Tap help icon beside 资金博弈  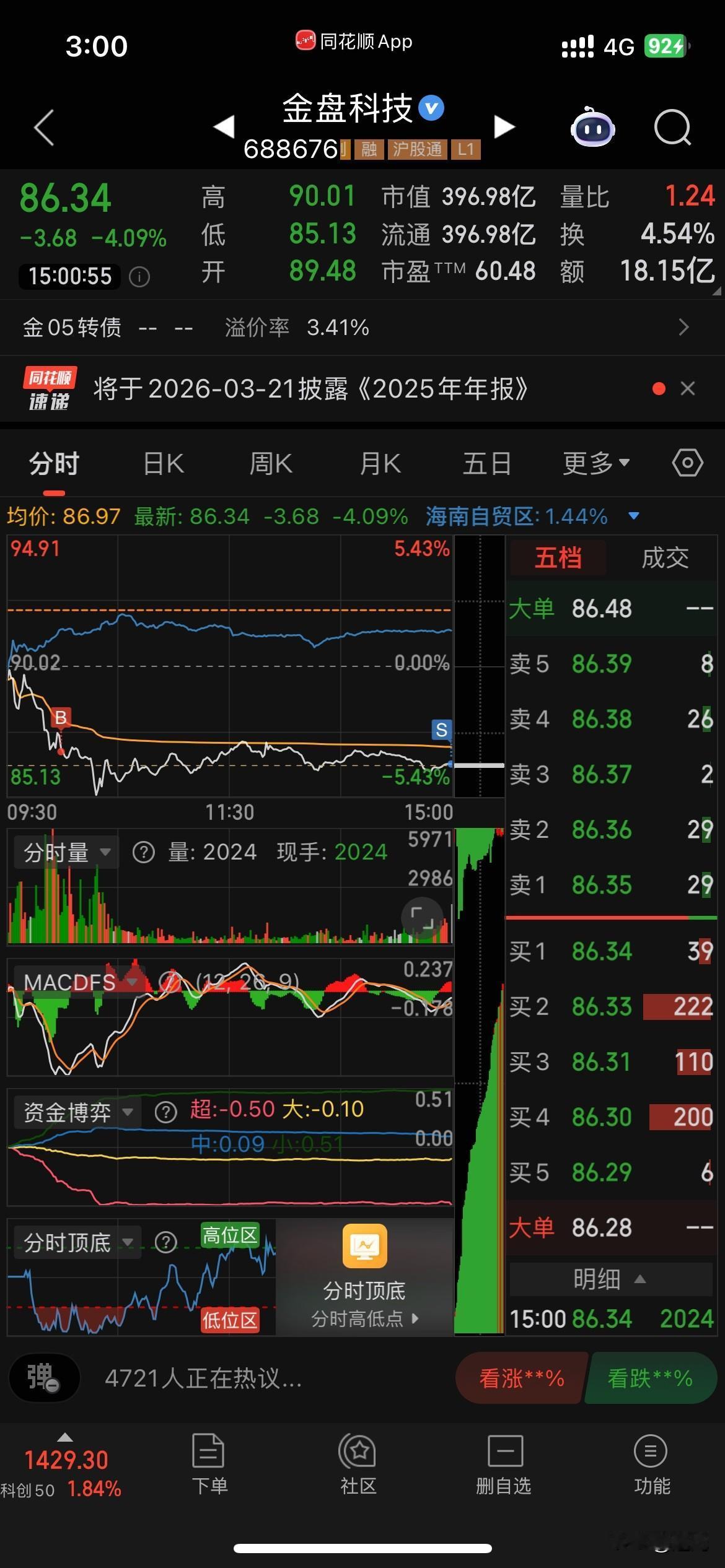tap(165, 1112)
